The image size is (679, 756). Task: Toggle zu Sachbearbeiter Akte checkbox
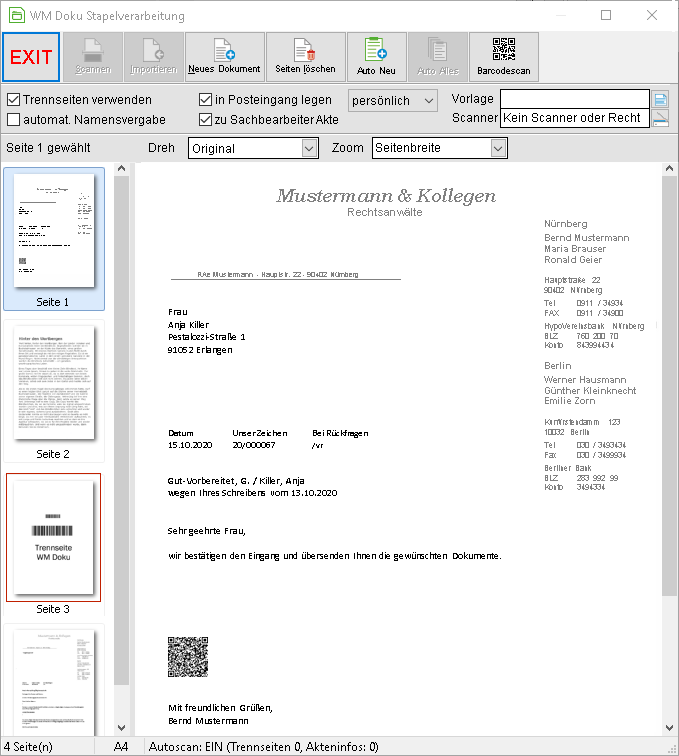point(205,120)
